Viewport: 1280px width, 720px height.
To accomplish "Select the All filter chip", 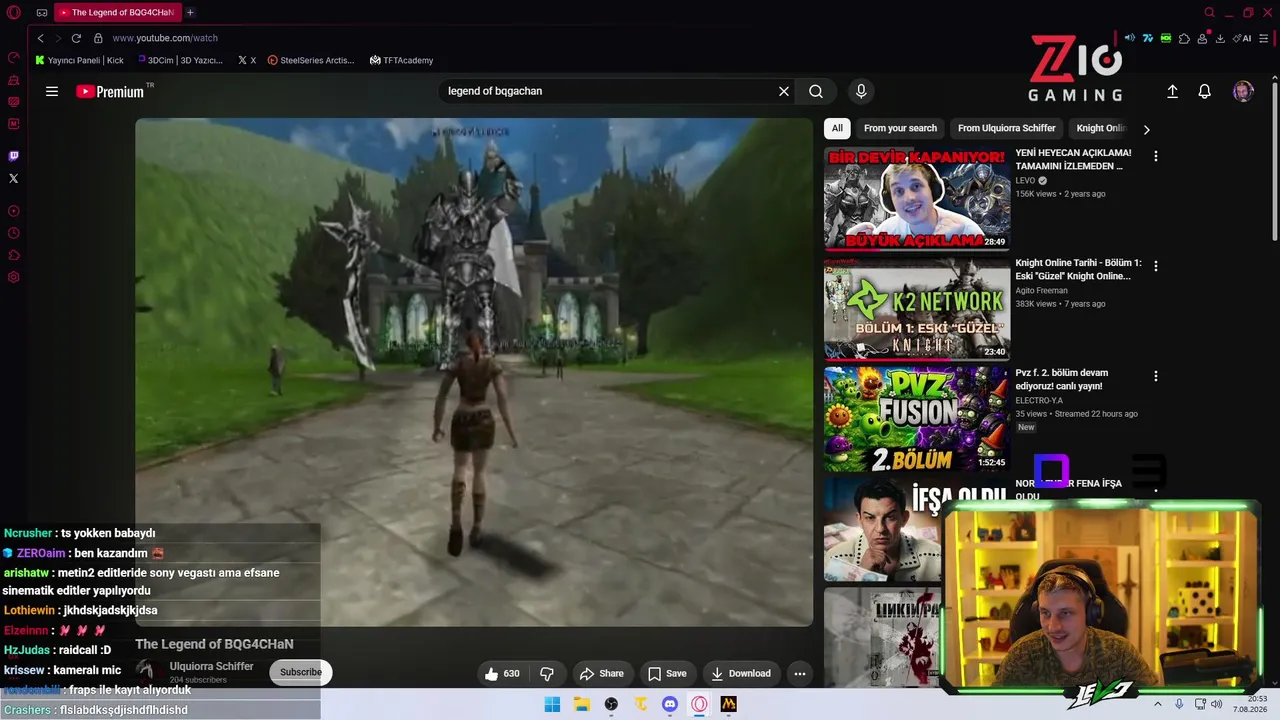I will (837, 128).
